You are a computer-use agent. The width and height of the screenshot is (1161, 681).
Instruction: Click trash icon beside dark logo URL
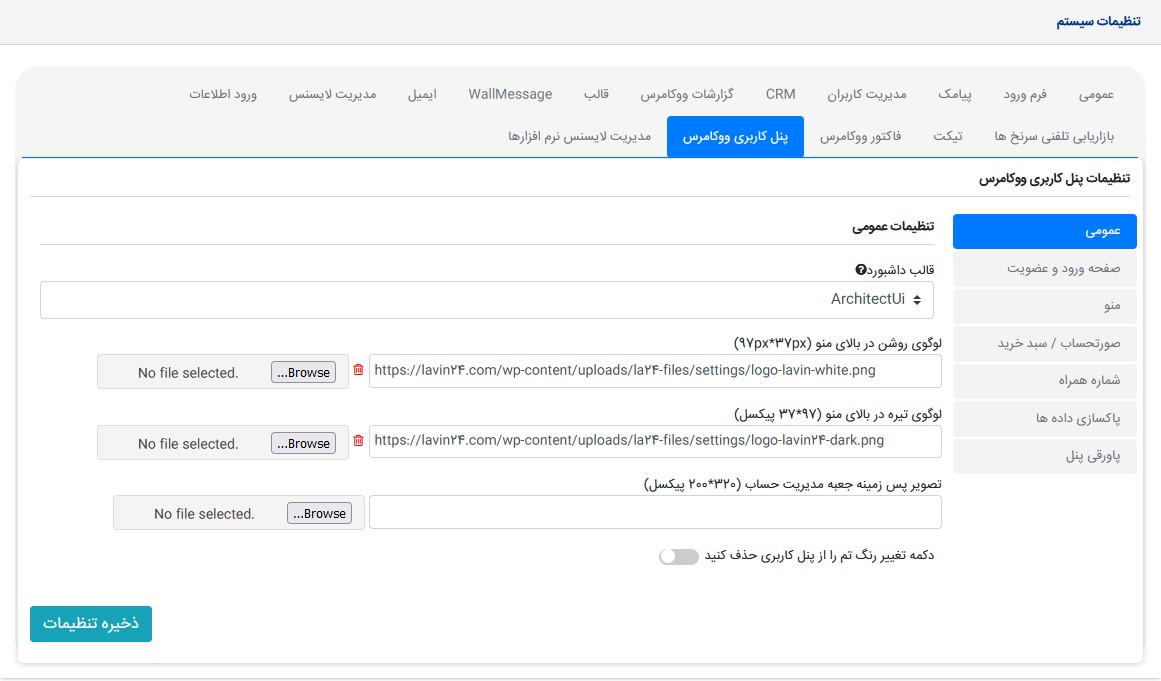click(x=358, y=441)
